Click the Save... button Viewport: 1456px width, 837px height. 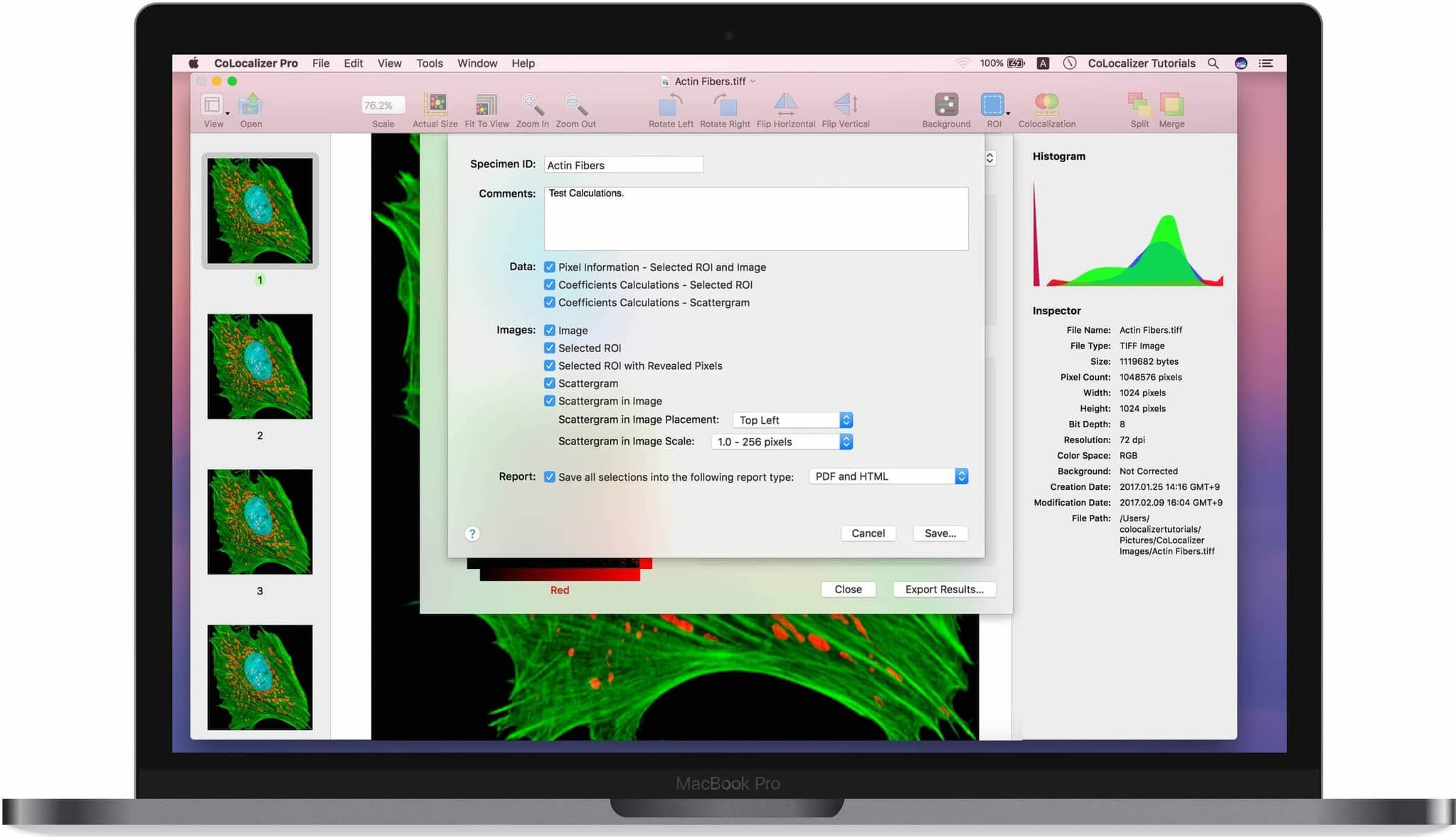click(x=940, y=533)
